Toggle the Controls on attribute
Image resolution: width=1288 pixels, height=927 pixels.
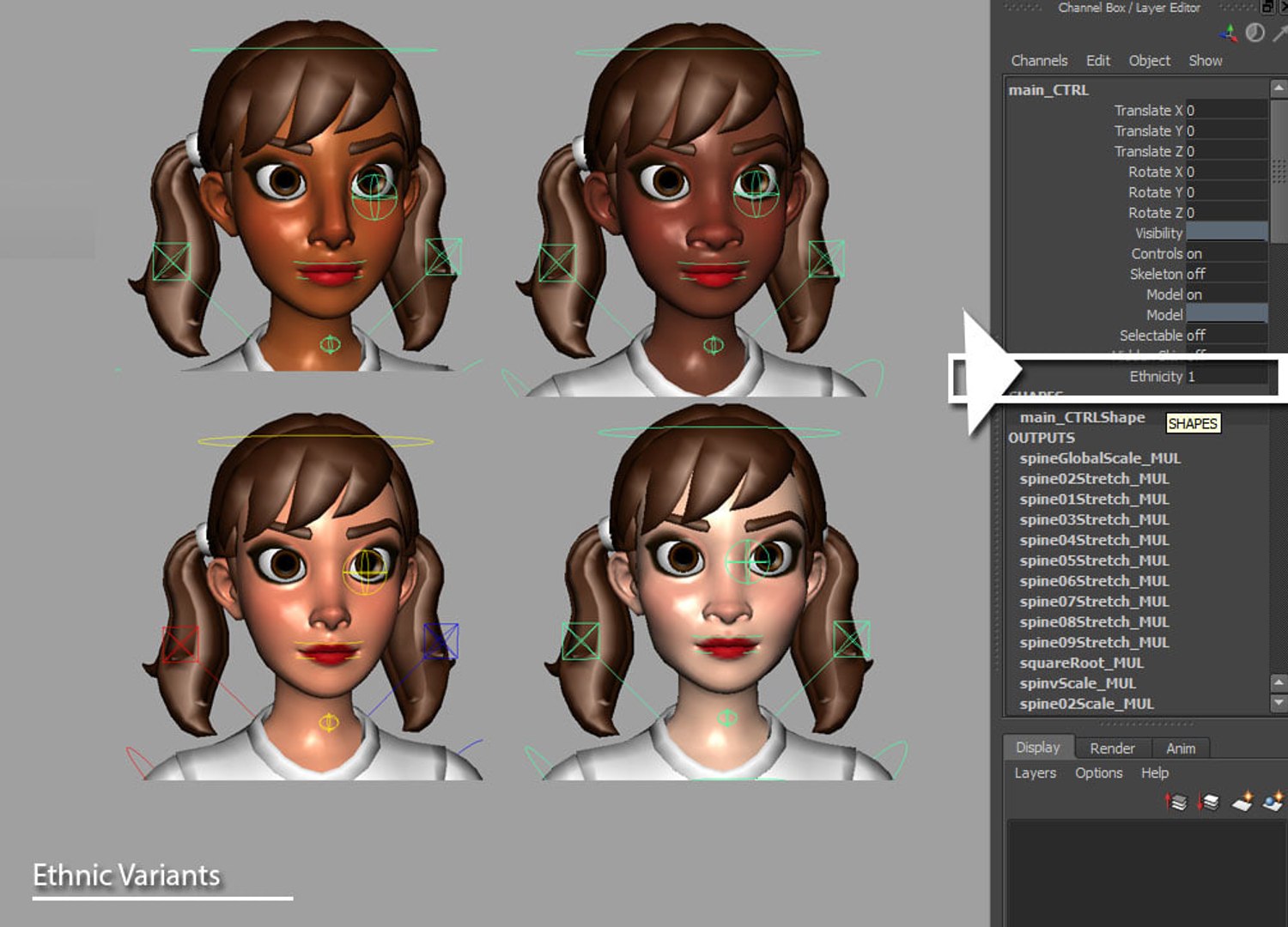click(1226, 253)
